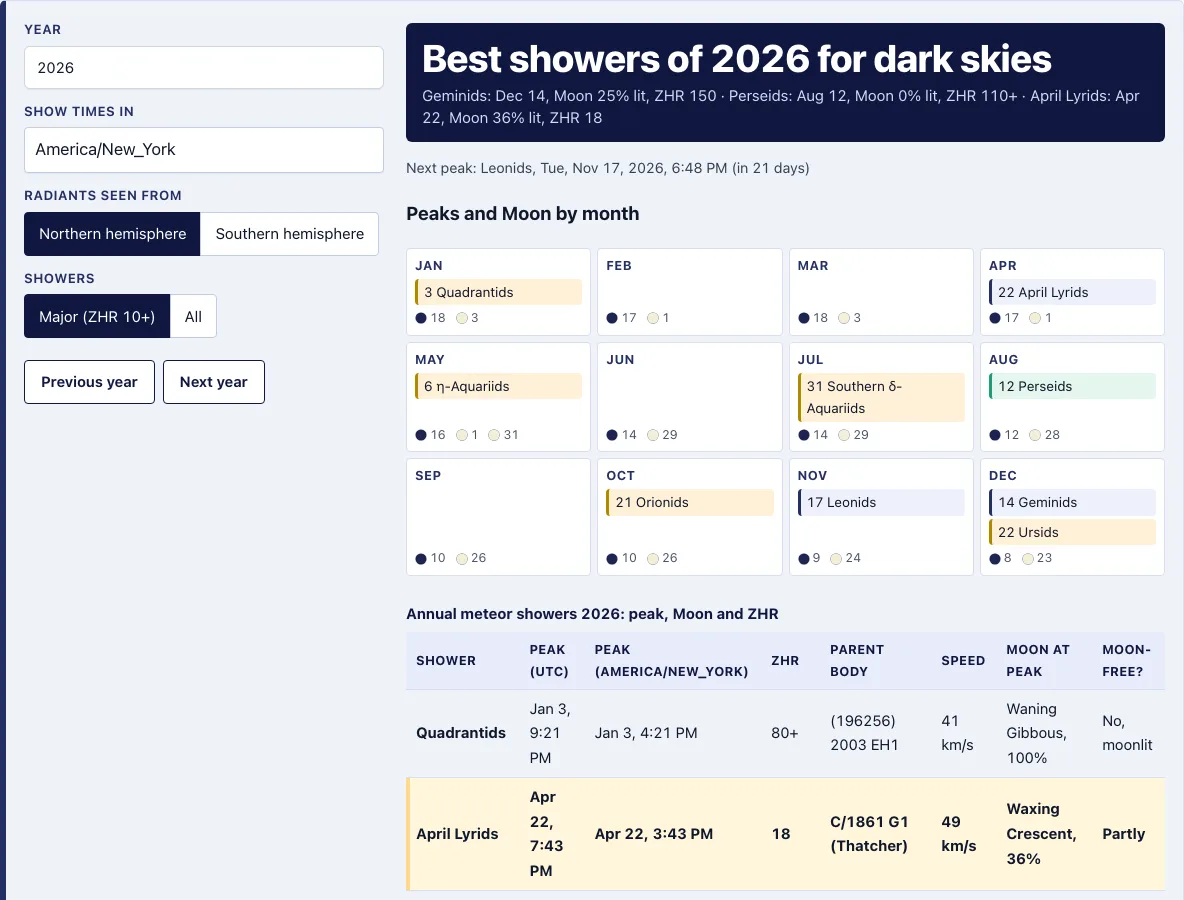
Task: Select the 6 η-Aquariids entry in May
Action: click(x=498, y=386)
